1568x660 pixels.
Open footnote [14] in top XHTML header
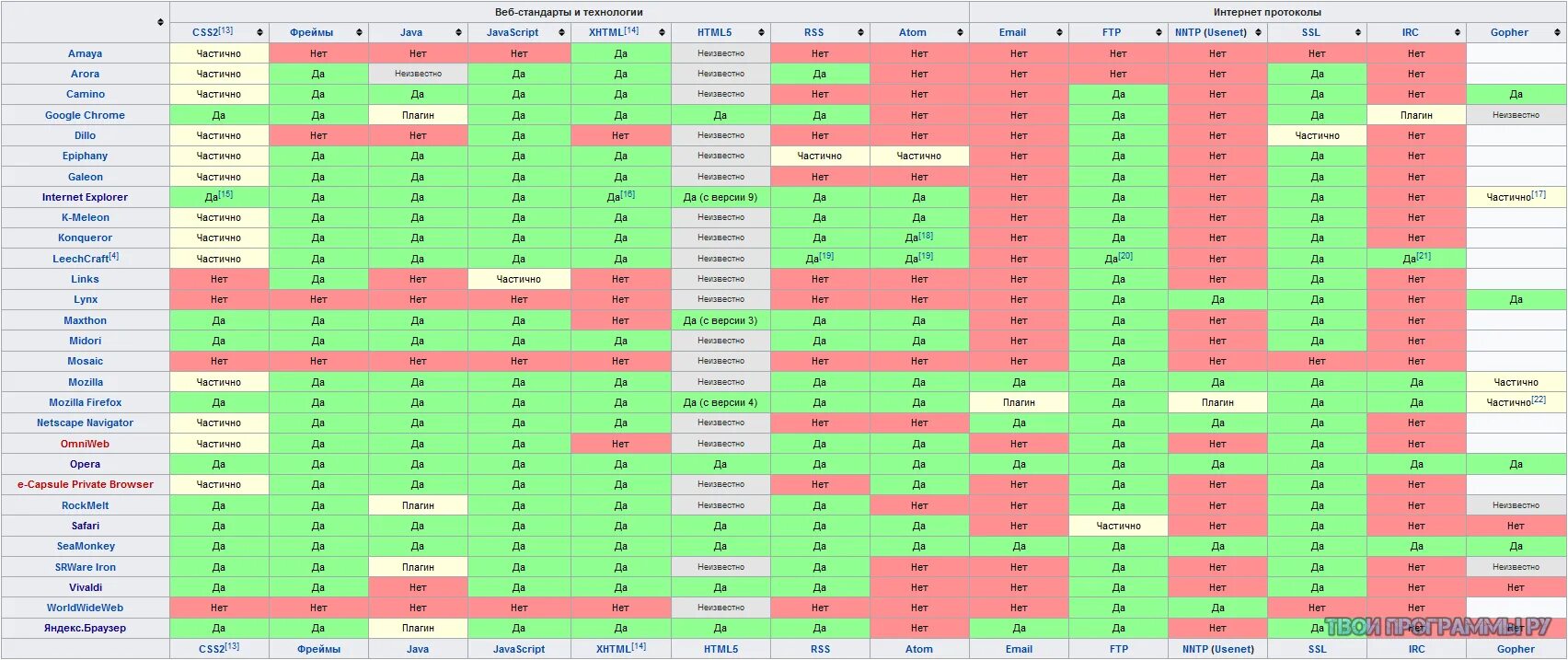[630, 29]
